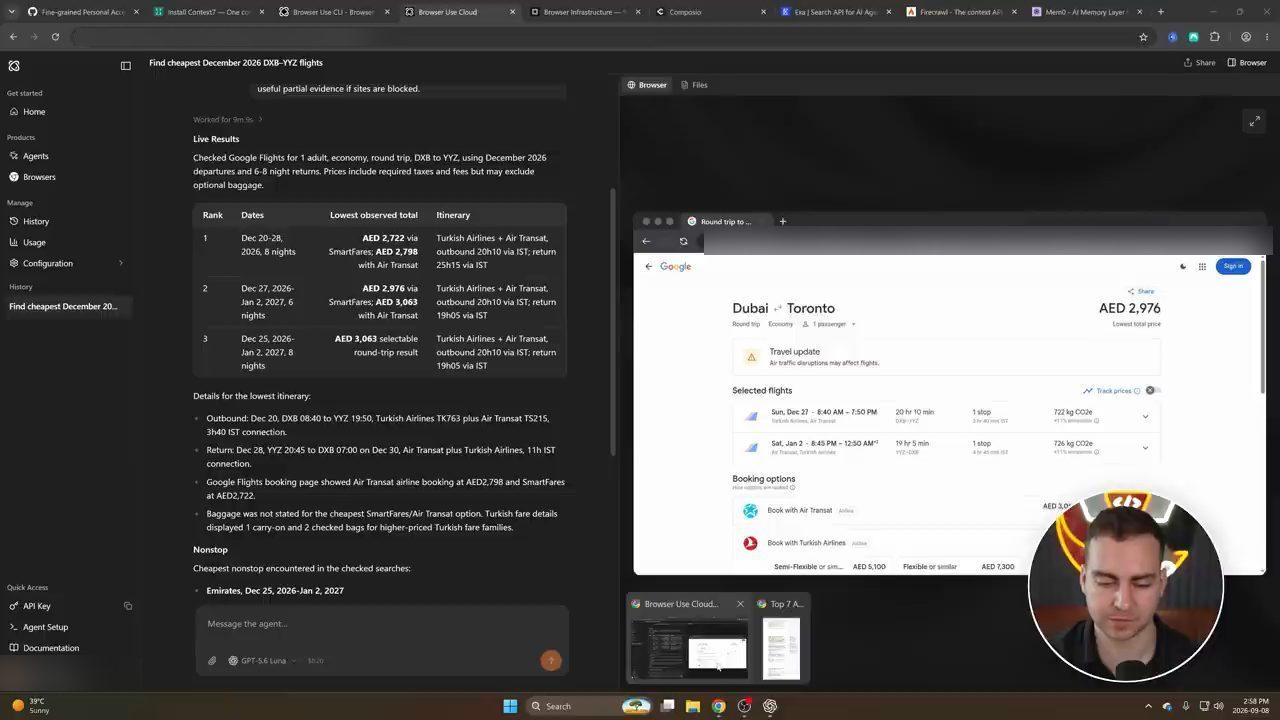Open the GPT-5.6 Luna model dropdown
The height and width of the screenshot is (720, 1280).
262,661
